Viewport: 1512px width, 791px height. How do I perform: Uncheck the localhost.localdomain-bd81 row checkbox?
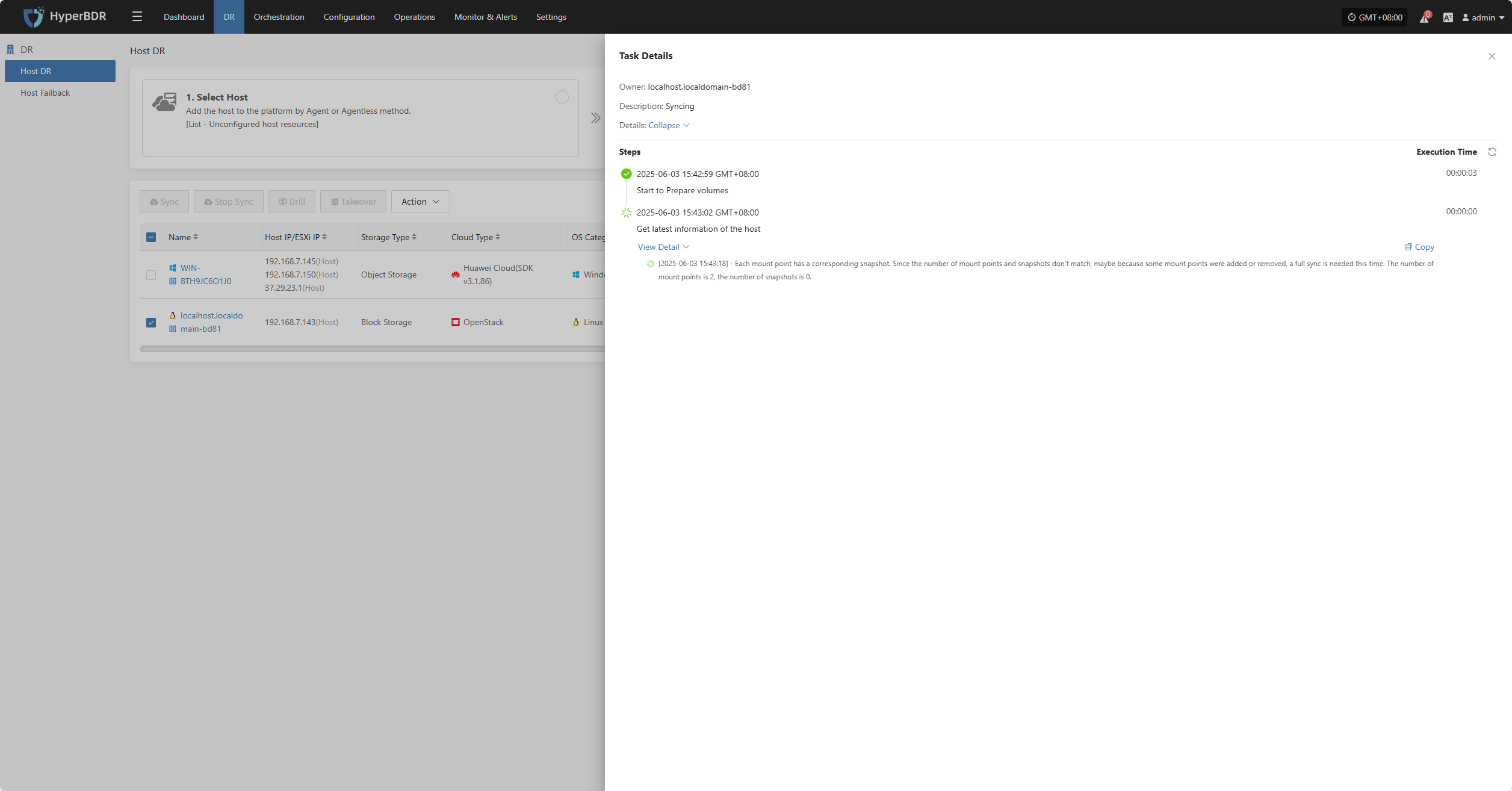[151, 323]
